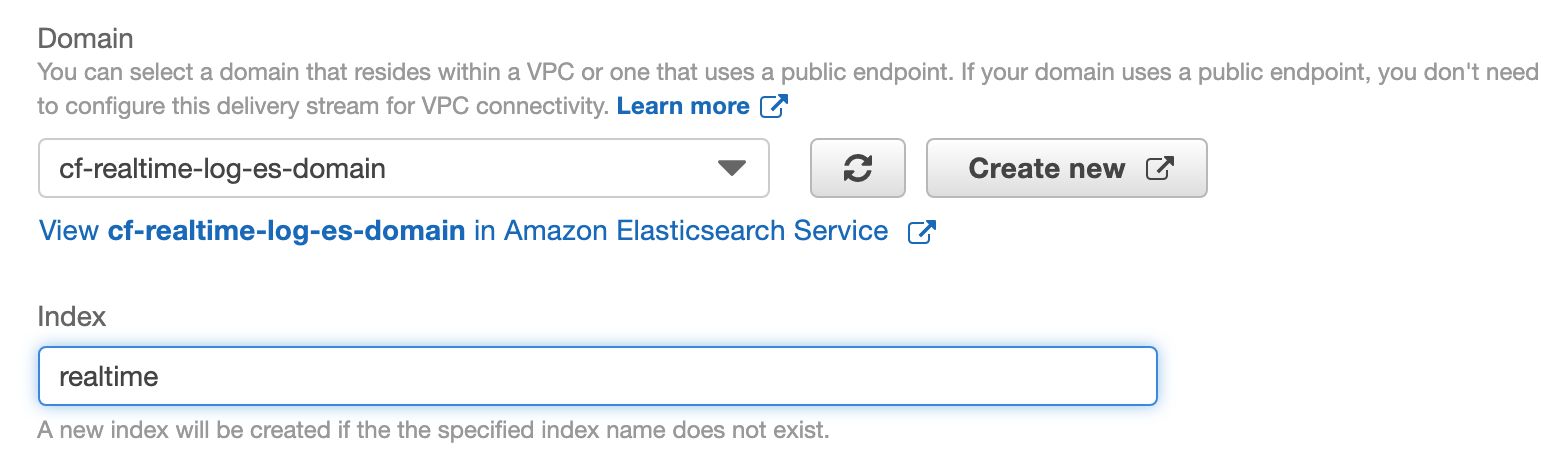Click the external-link icon inside Create new

click(1158, 168)
